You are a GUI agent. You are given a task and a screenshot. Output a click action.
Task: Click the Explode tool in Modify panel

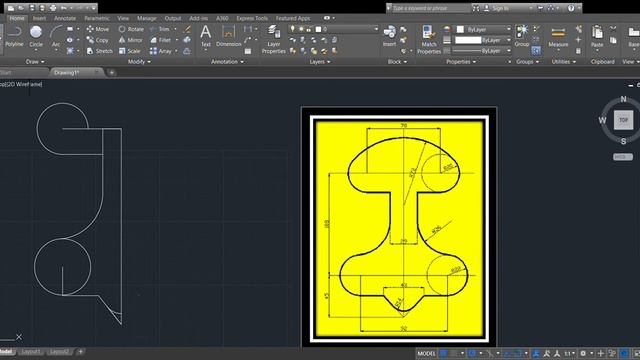point(187,40)
